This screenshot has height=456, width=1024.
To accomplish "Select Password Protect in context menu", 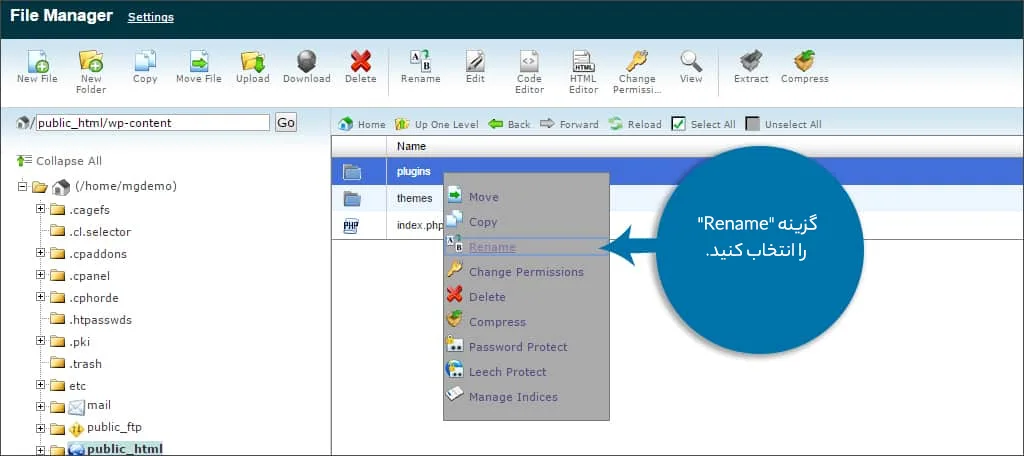I will click(518, 347).
